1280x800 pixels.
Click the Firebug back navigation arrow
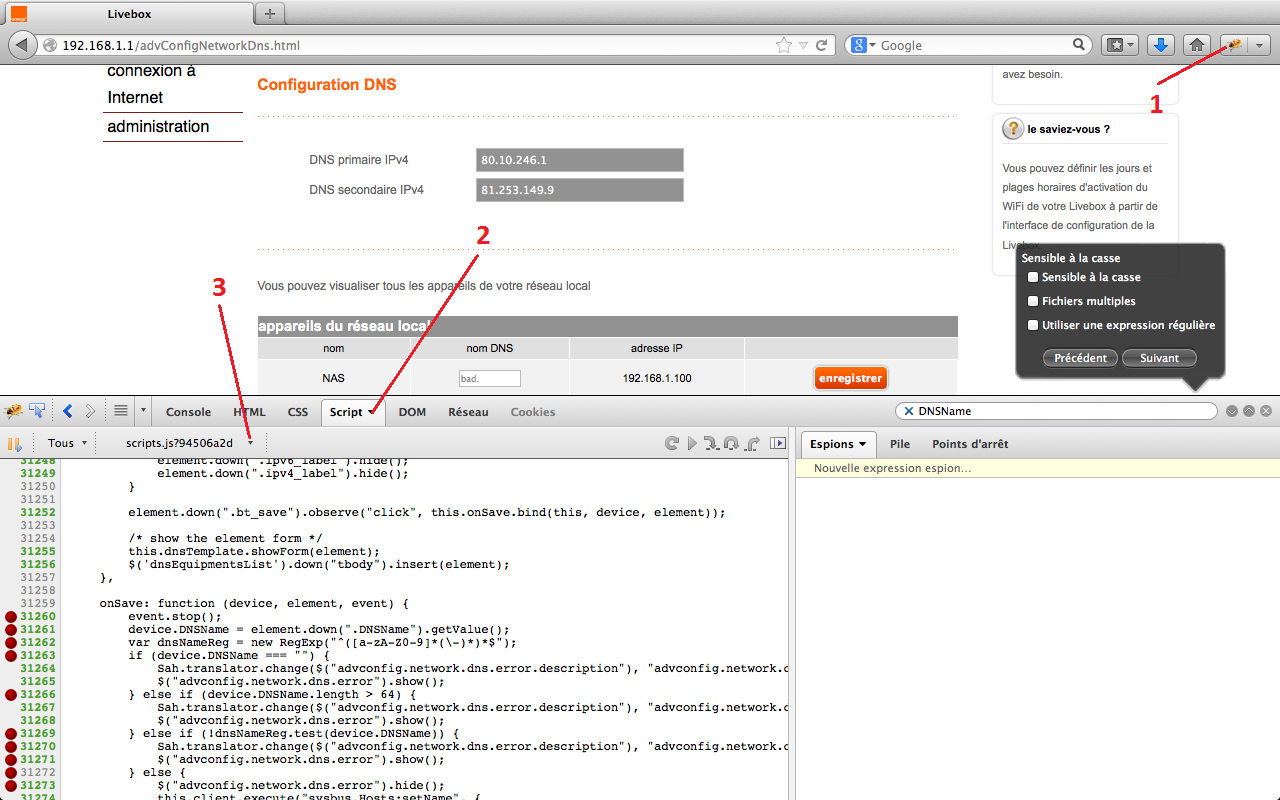click(68, 411)
